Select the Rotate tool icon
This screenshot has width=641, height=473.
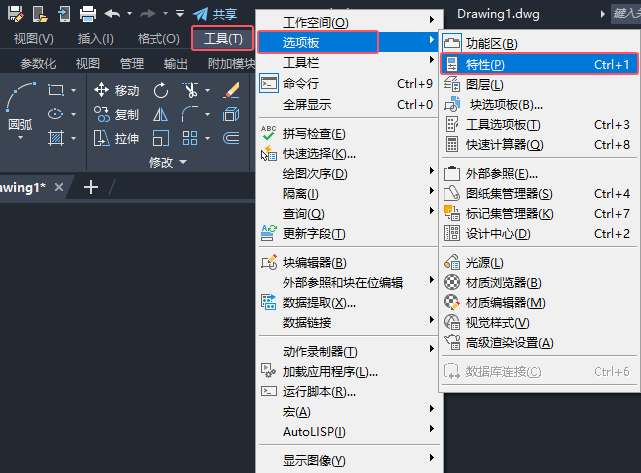coord(161,90)
